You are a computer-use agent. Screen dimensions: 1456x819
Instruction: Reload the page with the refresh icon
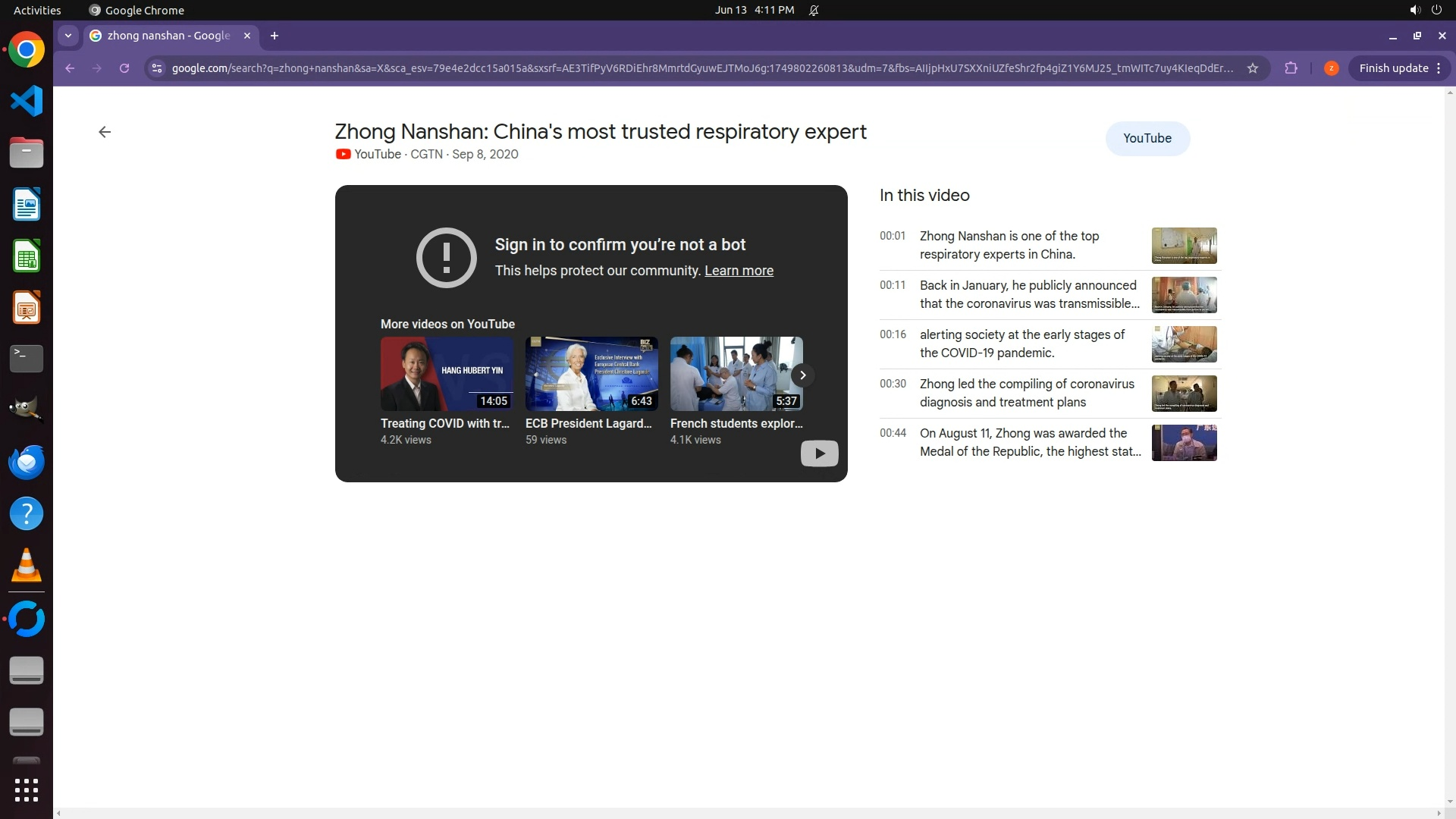point(124,68)
